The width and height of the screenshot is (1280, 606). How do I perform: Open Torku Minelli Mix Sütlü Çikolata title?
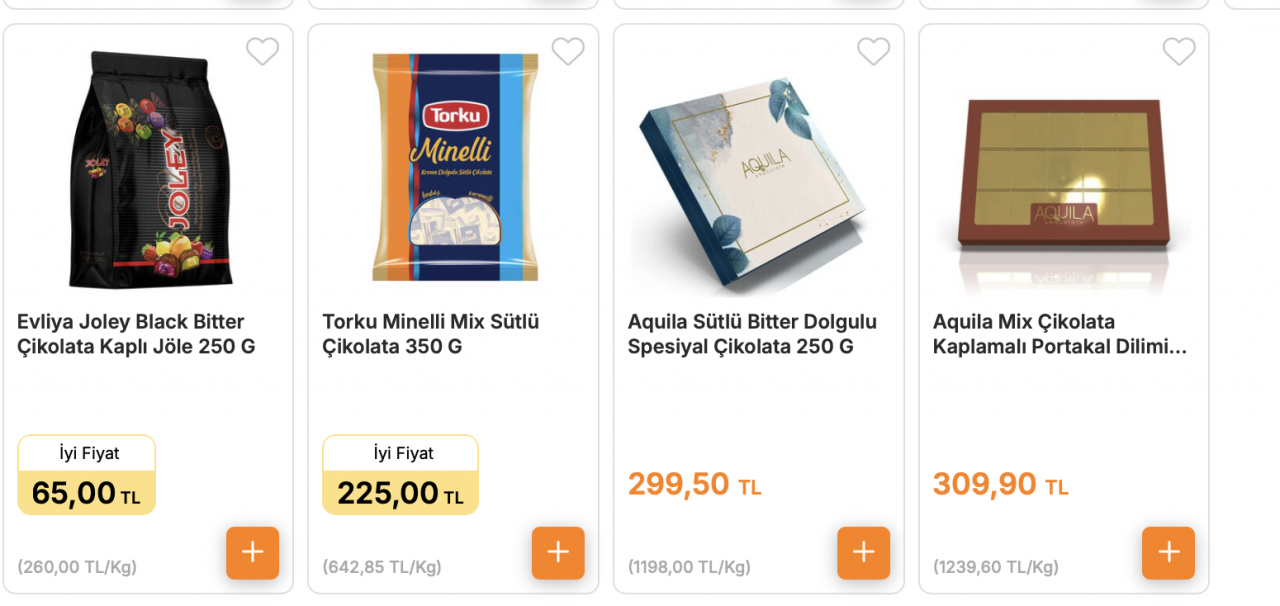pos(431,334)
